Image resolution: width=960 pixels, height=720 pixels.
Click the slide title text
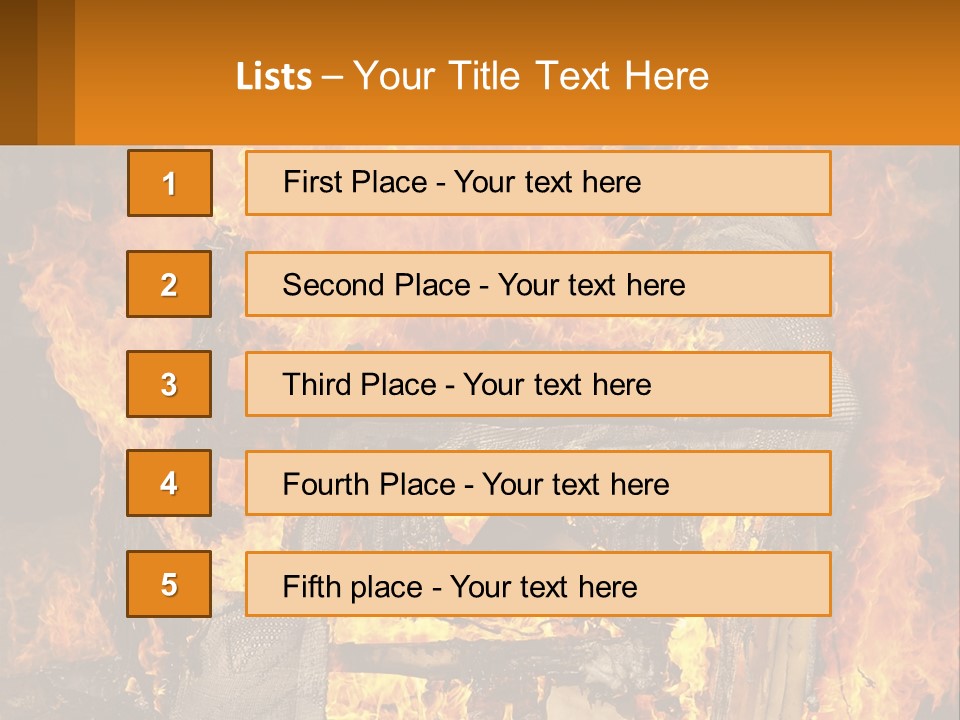pos(472,76)
